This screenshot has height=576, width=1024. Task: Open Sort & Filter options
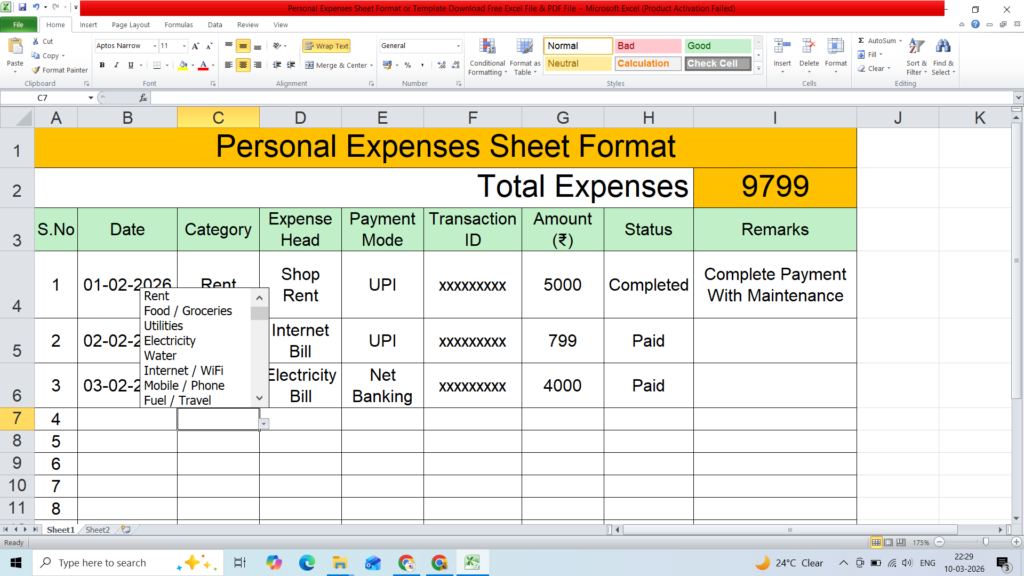(x=916, y=57)
